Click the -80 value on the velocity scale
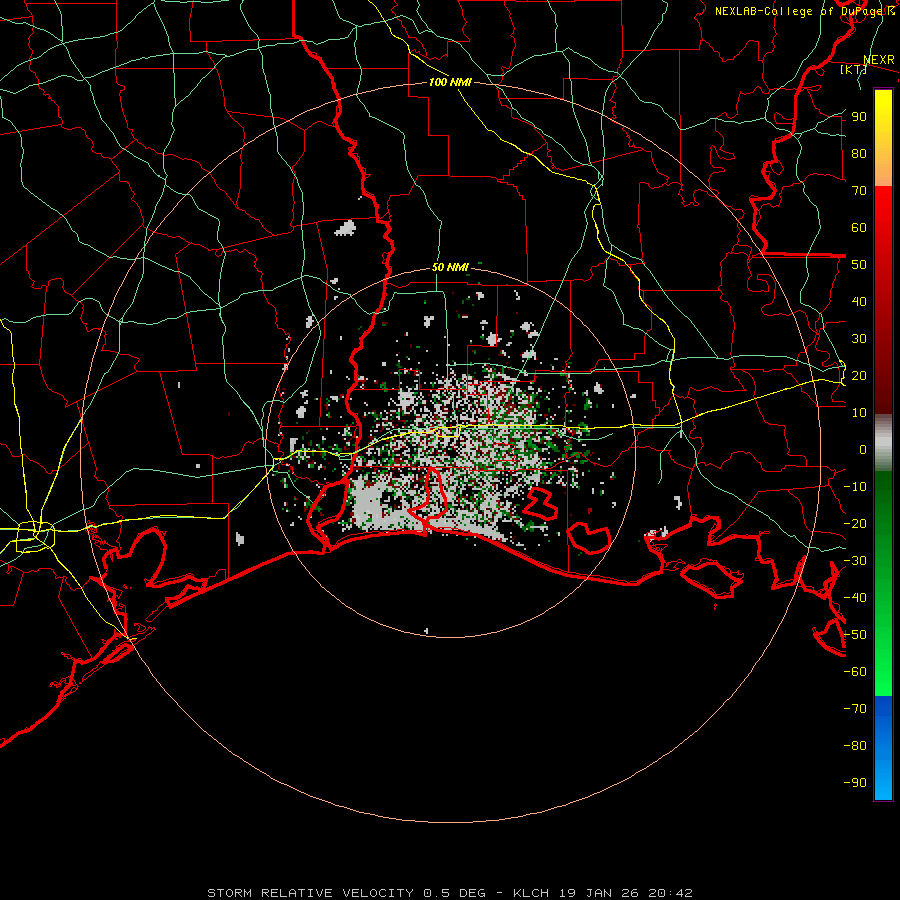This screenshot has width=900, height=900. click(x=855, y=746)
